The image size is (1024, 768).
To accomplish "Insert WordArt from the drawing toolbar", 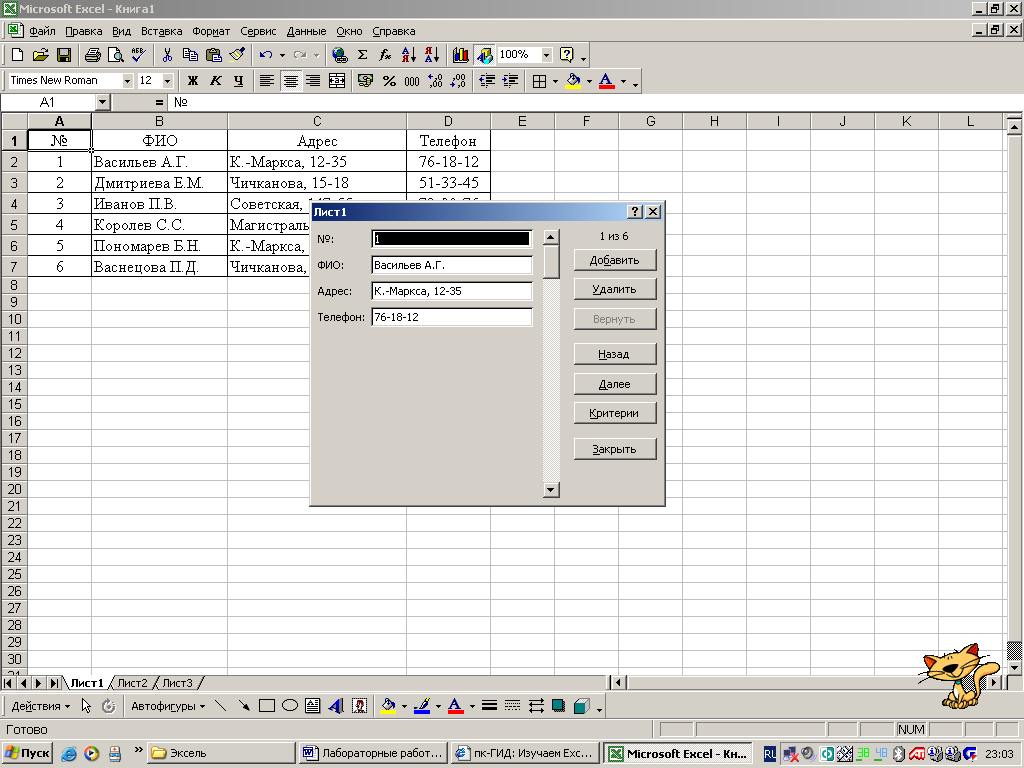I will (335, 705).
